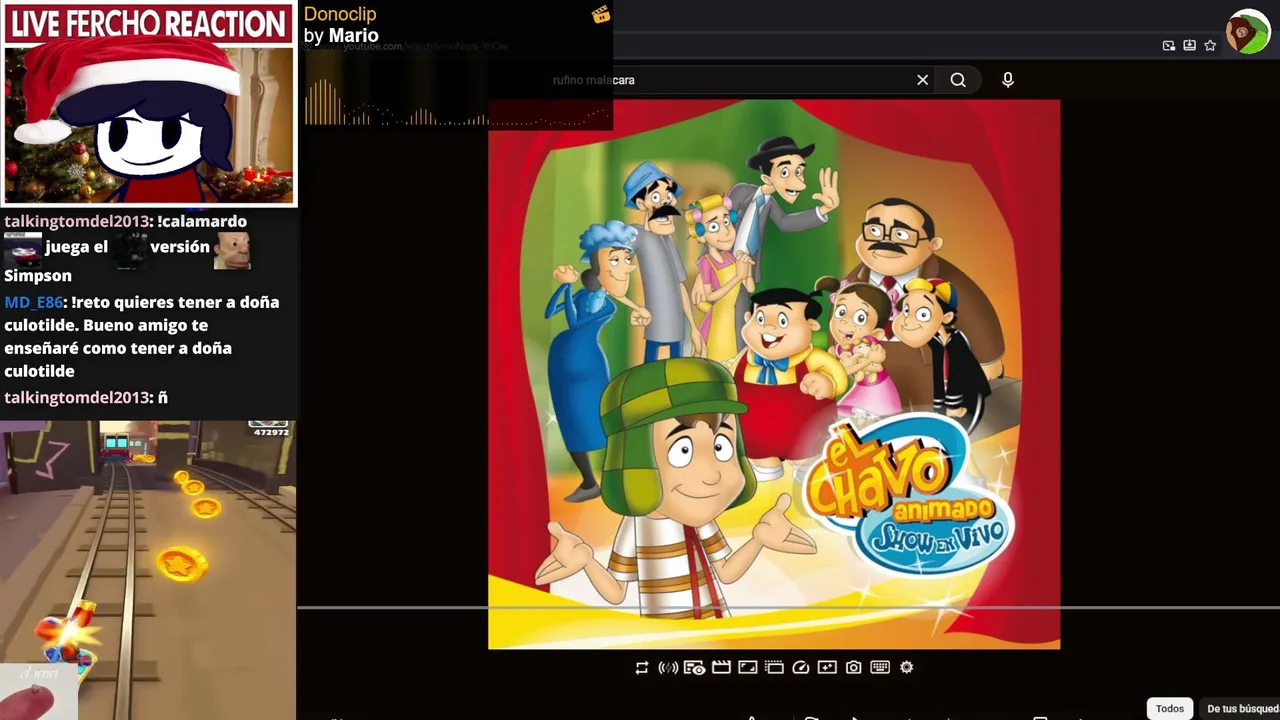Viewport: 1280px width, 720px height.
Task: Click the video progress bar
Action: point(788,606)
